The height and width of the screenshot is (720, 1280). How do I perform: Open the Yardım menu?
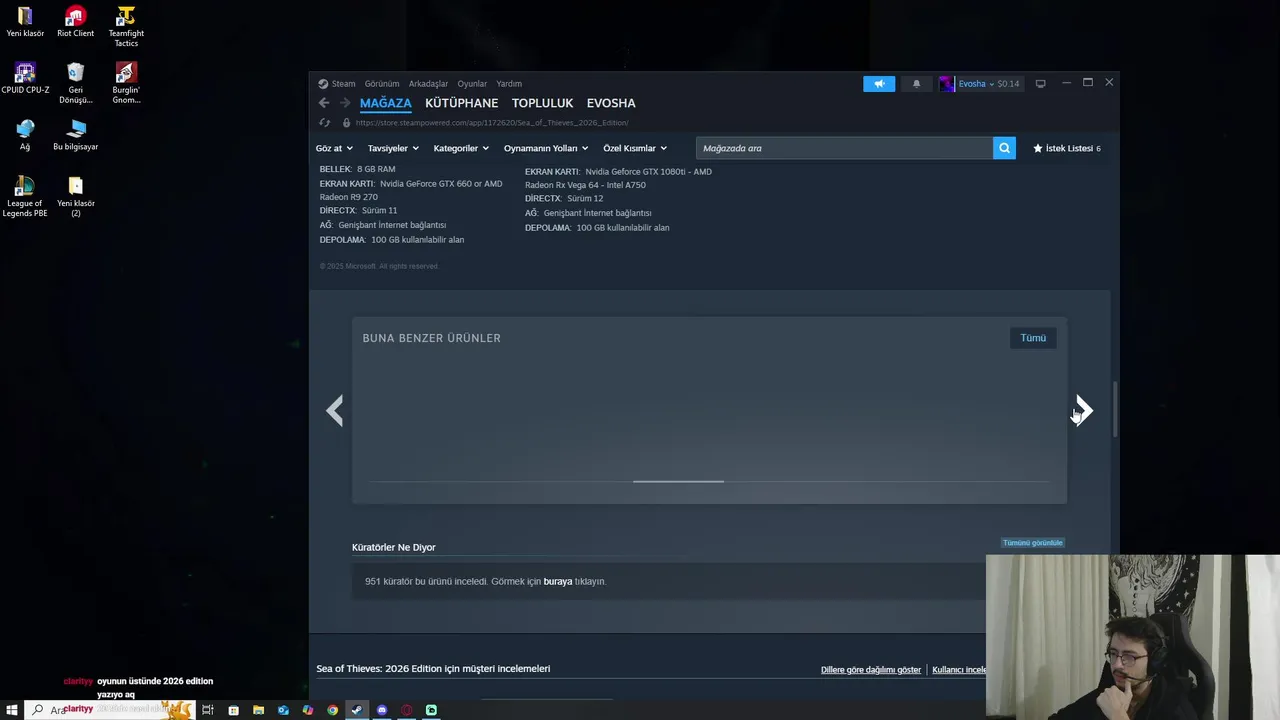pyautogui.click(x=509, y=84)
